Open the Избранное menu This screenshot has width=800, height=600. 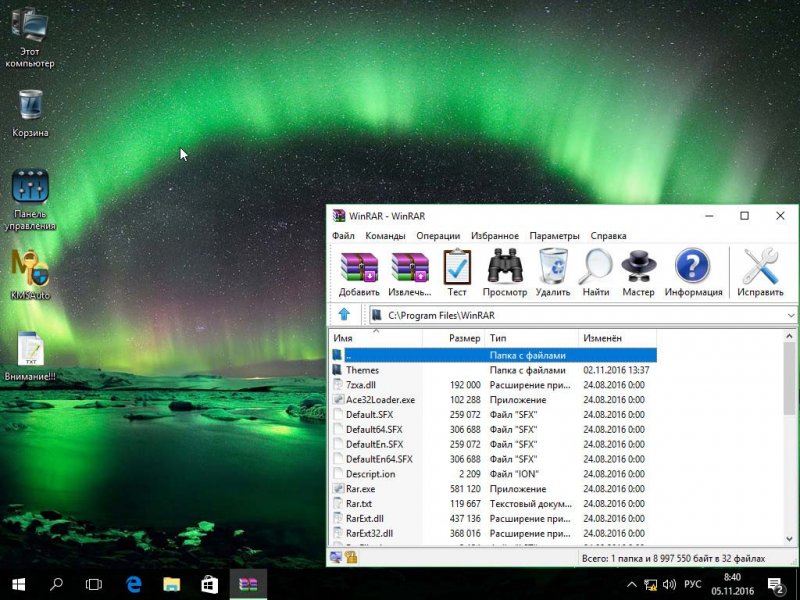coord(495,236)
